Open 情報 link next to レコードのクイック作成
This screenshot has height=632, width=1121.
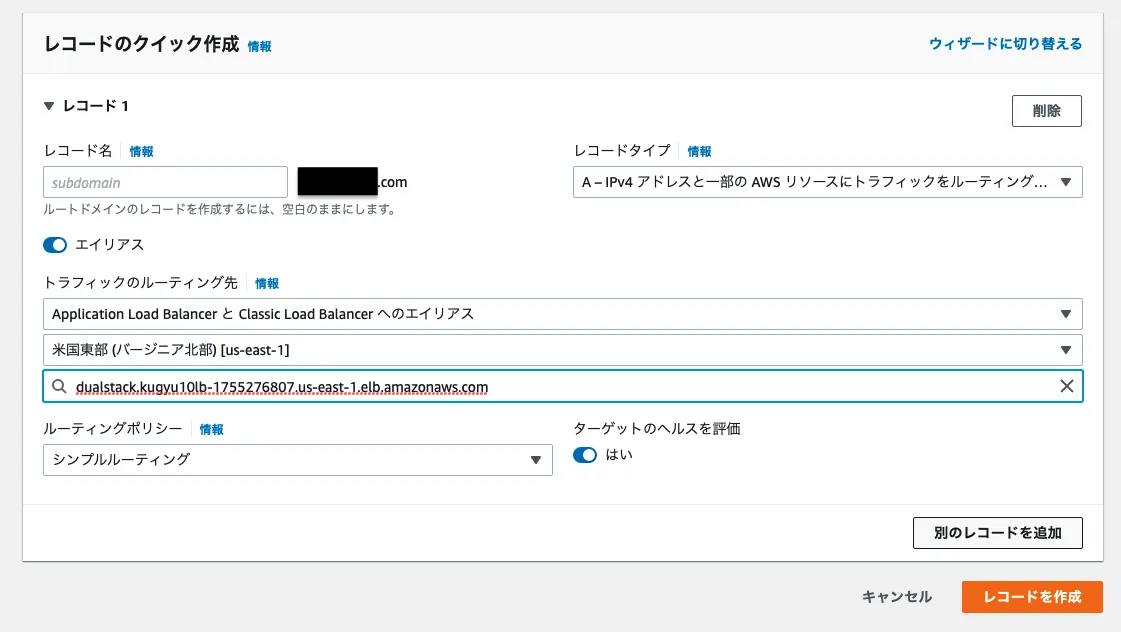point(260,46)
